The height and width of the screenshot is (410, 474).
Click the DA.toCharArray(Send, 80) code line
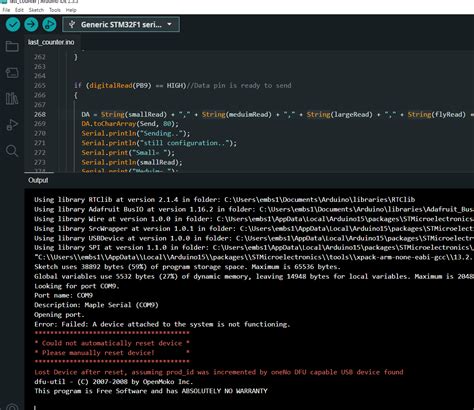pyautogui.click(x=130, y=124)
